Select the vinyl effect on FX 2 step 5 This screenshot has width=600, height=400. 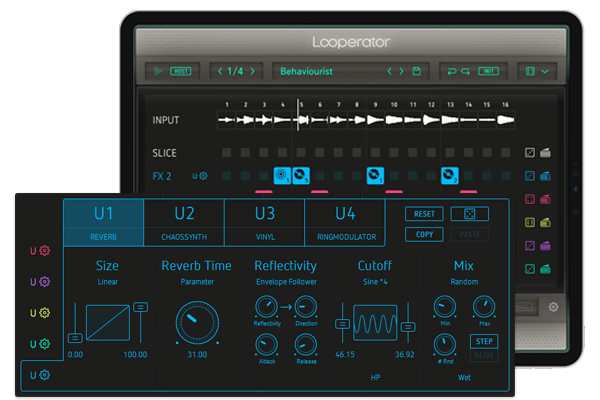(301, 176)
